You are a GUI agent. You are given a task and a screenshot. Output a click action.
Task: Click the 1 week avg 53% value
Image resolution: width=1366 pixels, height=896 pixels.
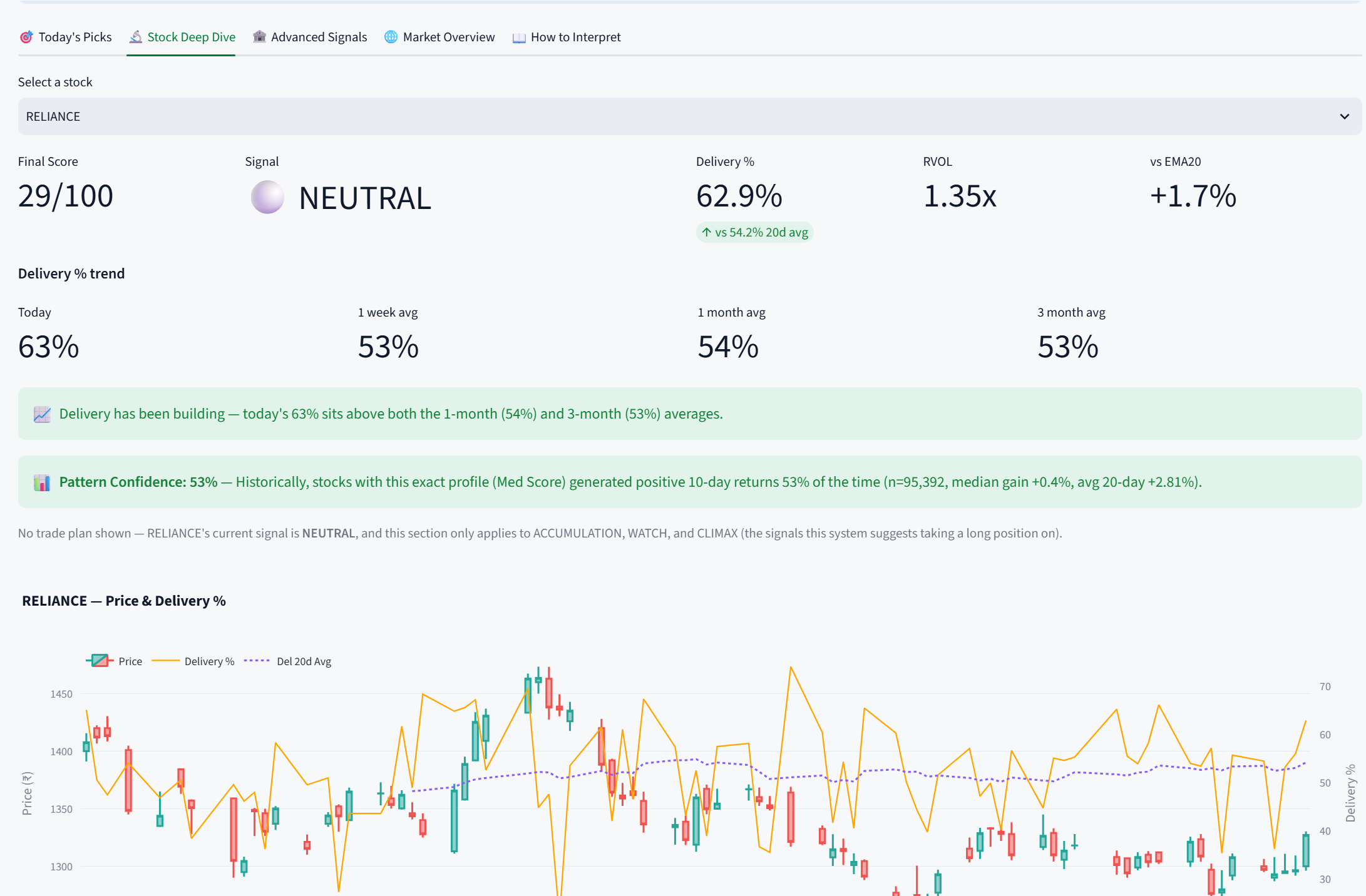pos(388,347)
